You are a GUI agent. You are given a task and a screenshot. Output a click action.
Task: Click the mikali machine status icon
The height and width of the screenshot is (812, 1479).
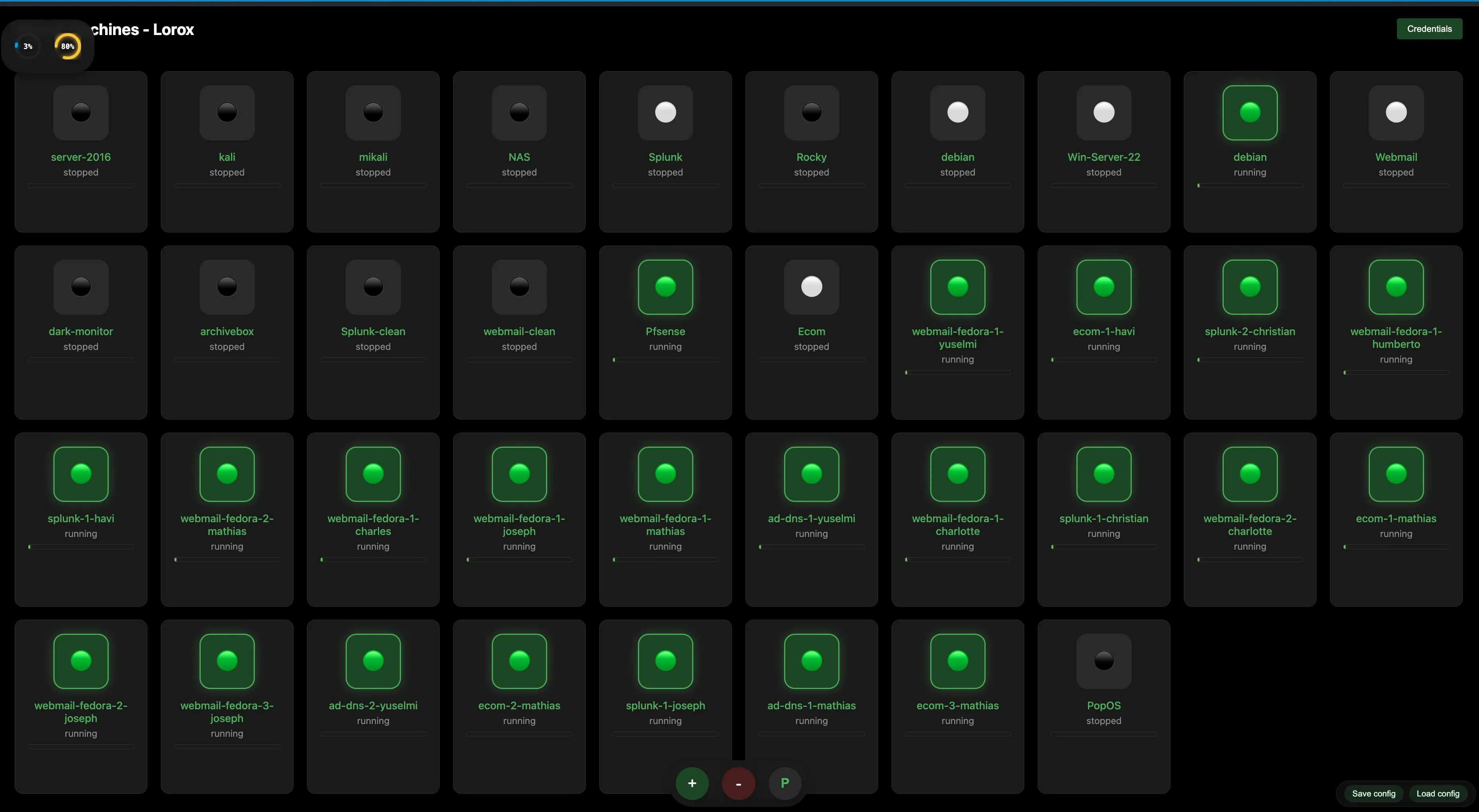(373, 113)
